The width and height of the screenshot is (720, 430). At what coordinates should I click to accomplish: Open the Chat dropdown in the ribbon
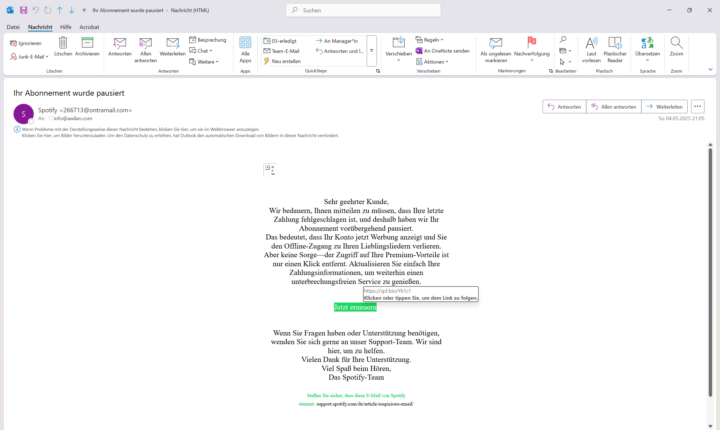click(x=201, y=51)
